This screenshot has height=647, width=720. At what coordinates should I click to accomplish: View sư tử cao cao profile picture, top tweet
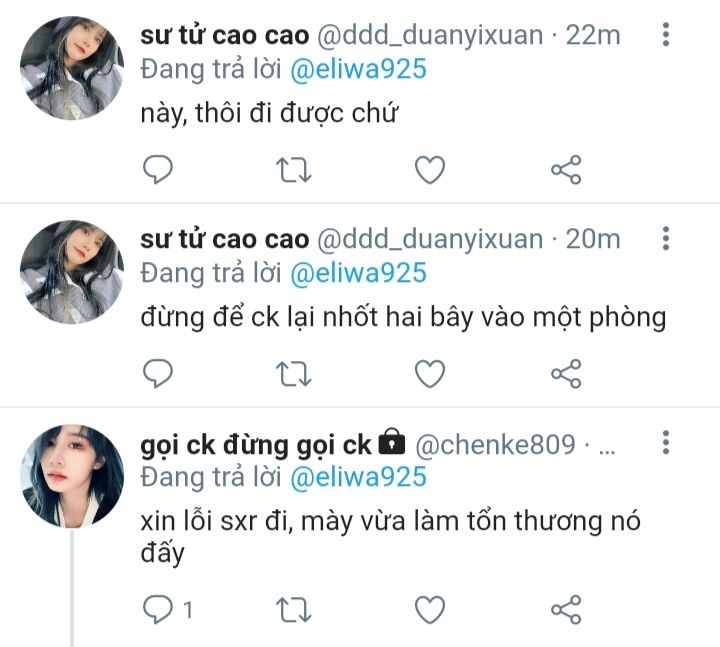pyautogui.click(x=72, y=68)
